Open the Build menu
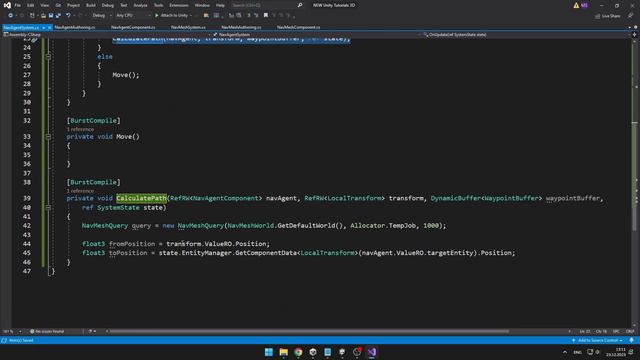640x360 pixels. click(91, 5)
